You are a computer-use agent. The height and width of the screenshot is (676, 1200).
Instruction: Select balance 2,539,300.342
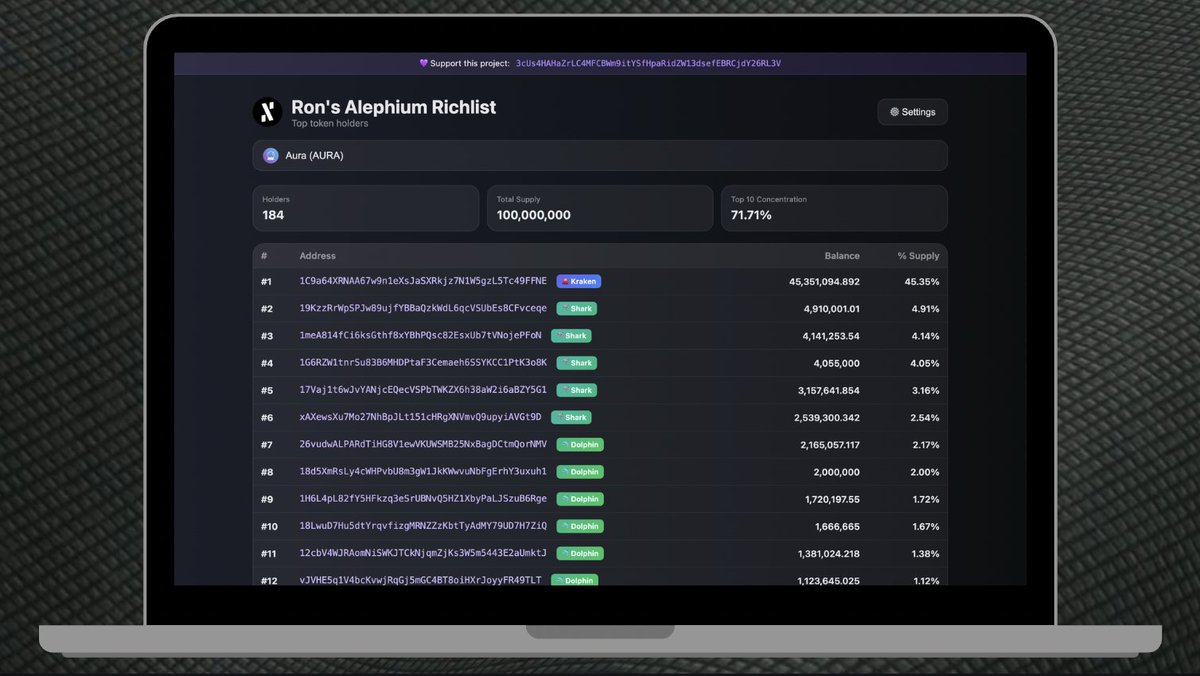[x=827, y=417]
